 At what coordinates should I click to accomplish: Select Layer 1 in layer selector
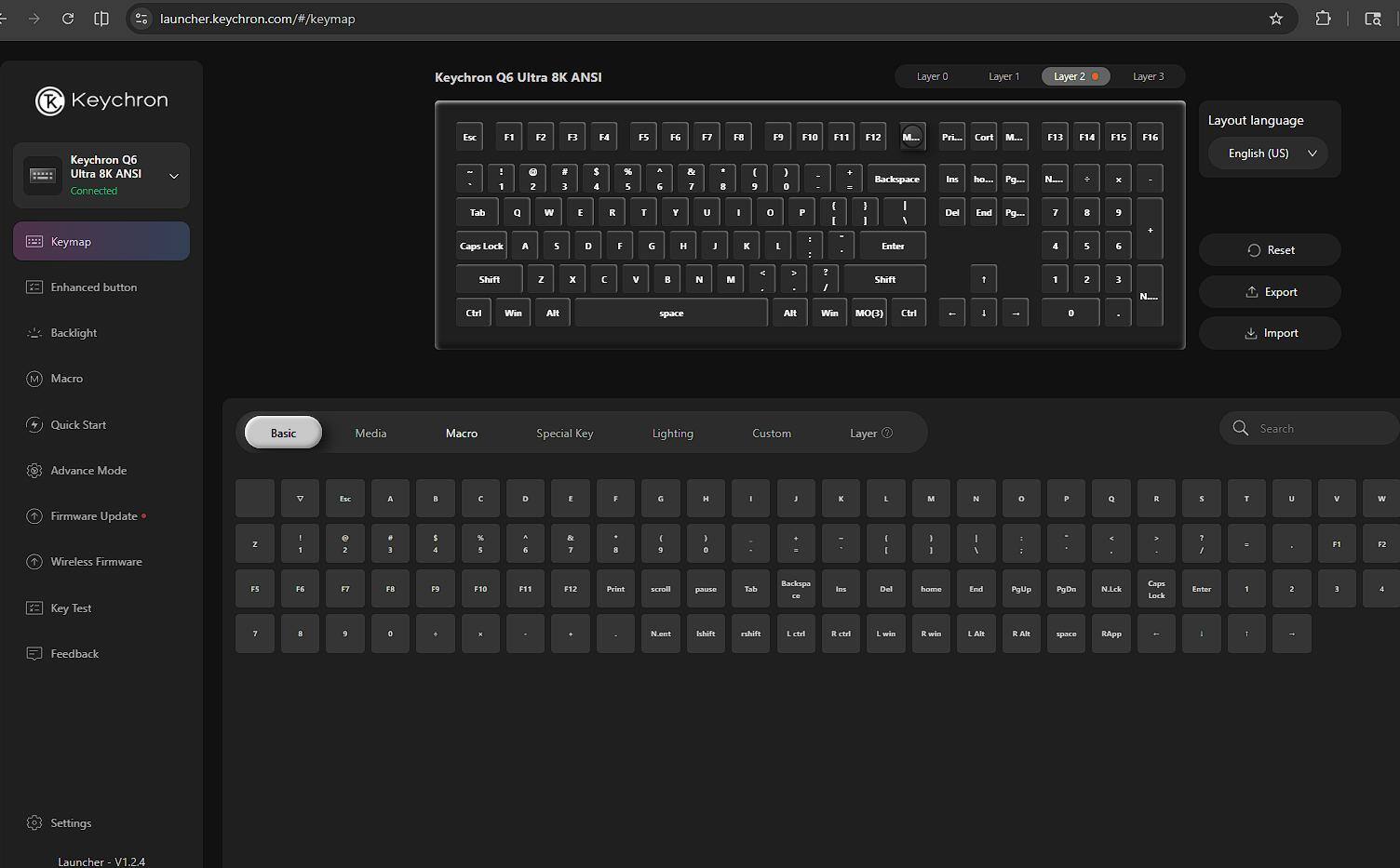click(1003, 76)
